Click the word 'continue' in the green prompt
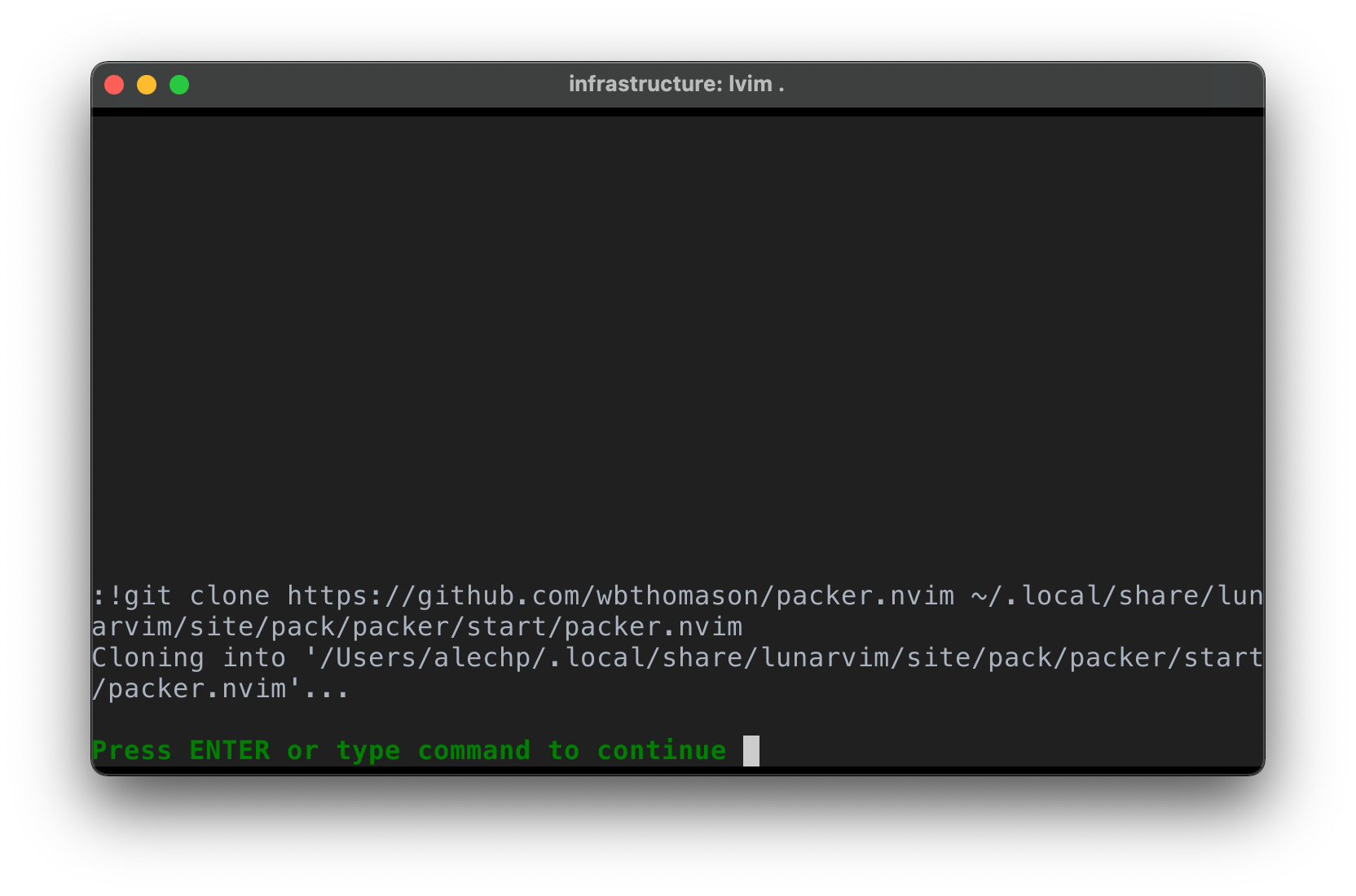The height and width of the screenshot is (896, 1356). tap(661, 750)
